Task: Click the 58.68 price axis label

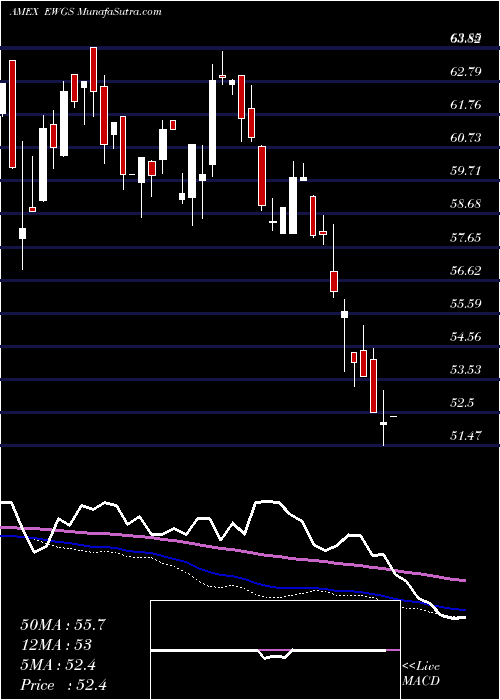Action: tap(466, 204)
